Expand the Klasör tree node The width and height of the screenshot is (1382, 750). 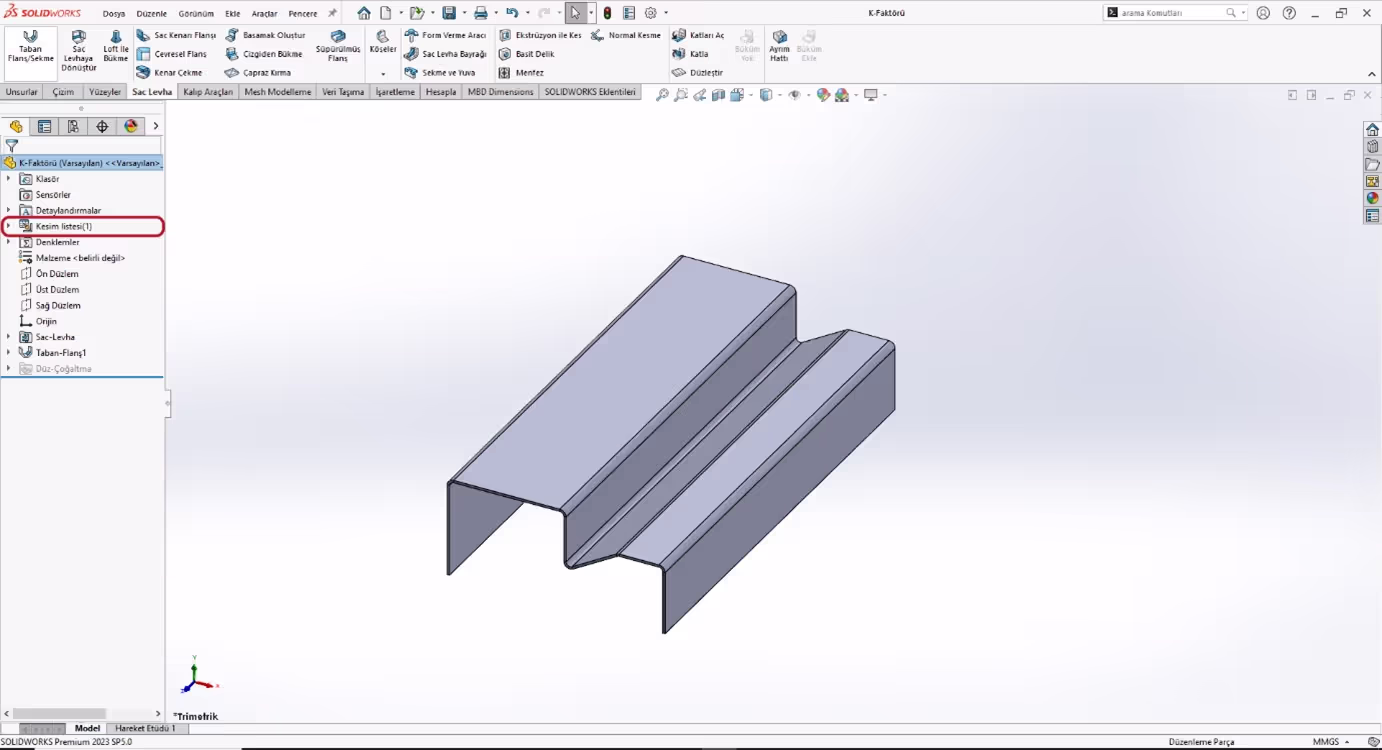pyautogui.click(x=8, y=179)
